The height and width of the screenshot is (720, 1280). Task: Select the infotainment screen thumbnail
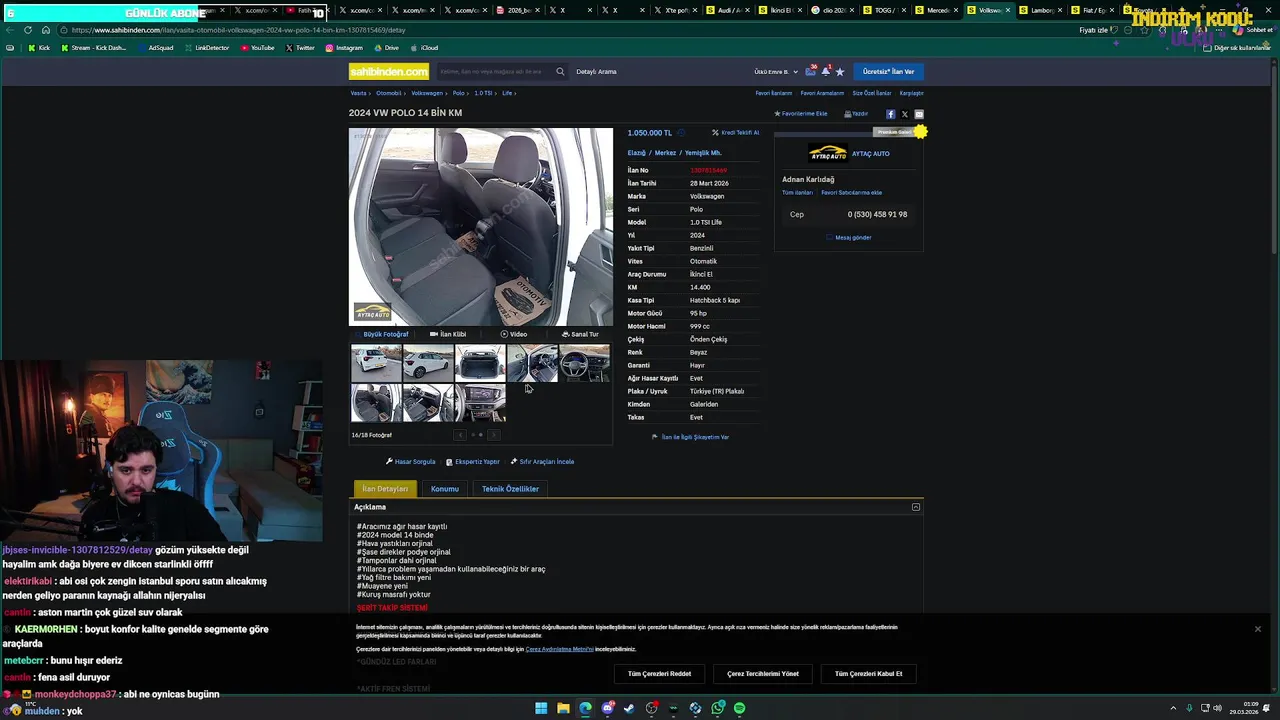click(x=480, y=403)
